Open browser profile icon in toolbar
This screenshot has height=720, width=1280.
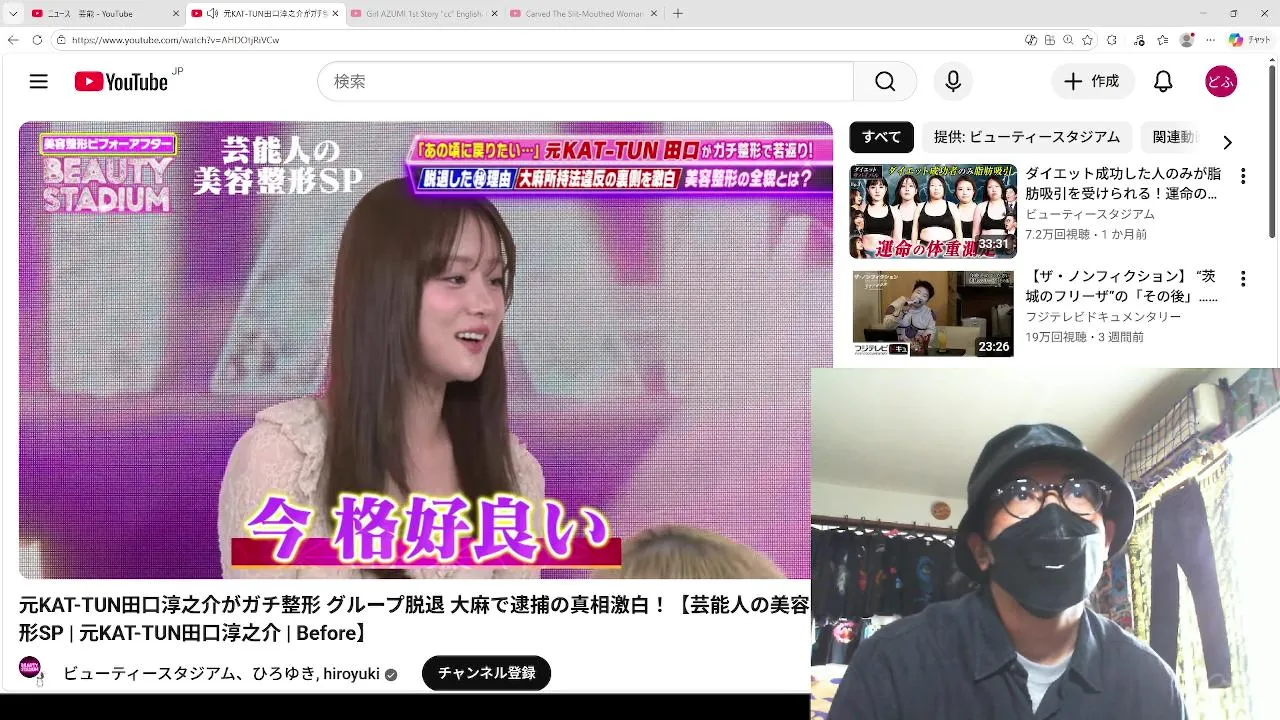[1187, 40]
